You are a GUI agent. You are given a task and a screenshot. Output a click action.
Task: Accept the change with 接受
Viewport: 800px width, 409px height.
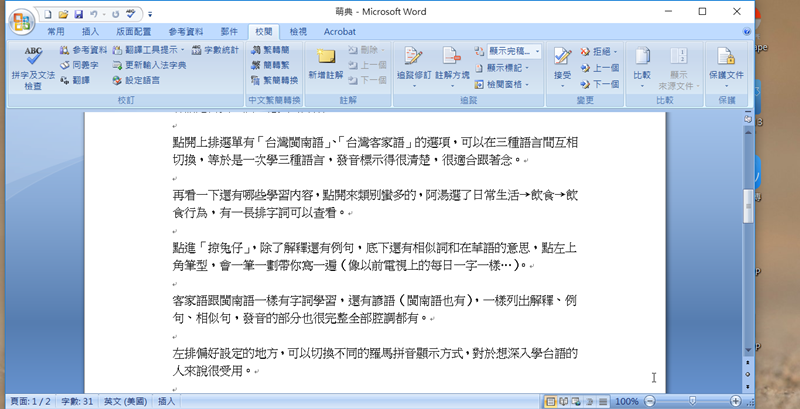562,61
